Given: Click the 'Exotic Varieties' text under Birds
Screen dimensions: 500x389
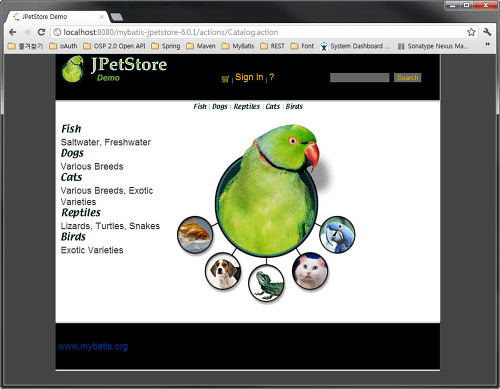Looking at the screenshot, I should pyautogui.click(x=92, y=250).
